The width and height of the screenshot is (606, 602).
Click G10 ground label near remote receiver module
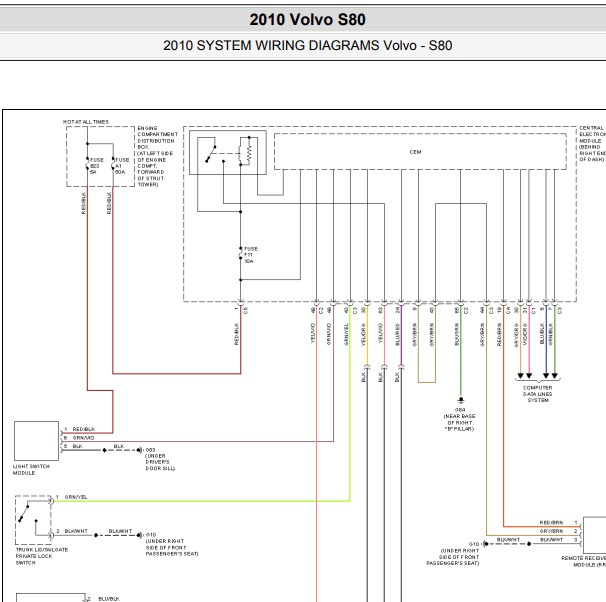(453, 554)
